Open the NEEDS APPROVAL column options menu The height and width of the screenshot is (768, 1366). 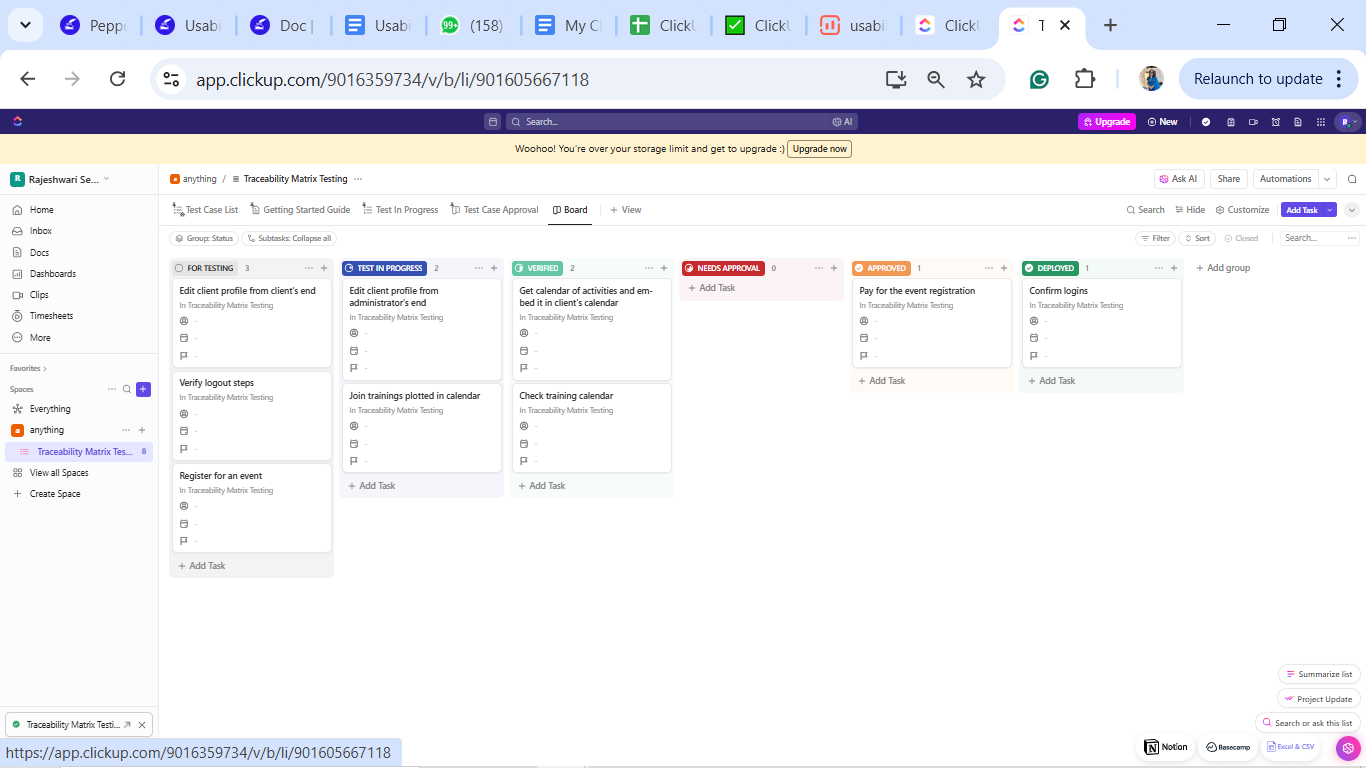[x=819, y=268]
